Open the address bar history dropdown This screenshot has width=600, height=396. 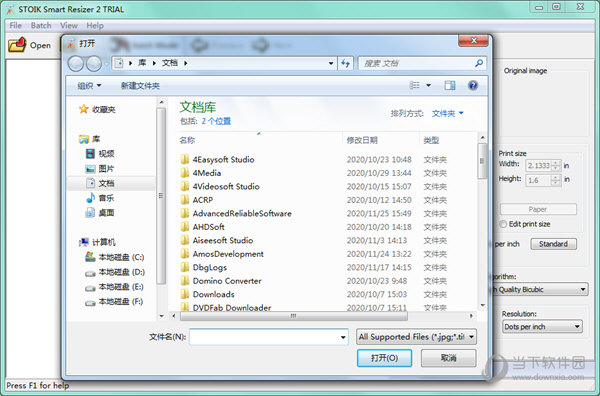331,64
